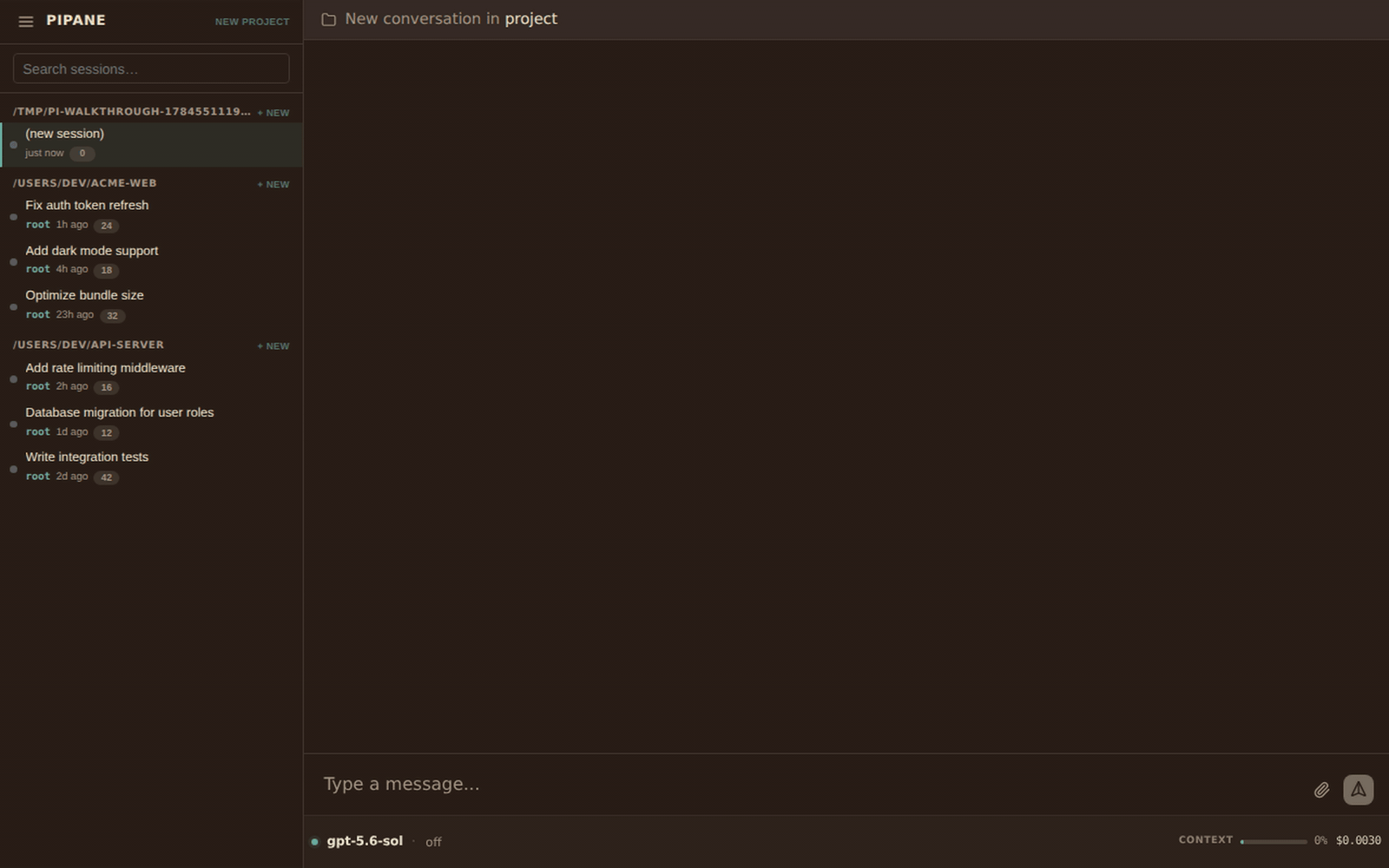Click the PIPANE app title
This screenshot has height=868, width=1389.
[76, 20]
